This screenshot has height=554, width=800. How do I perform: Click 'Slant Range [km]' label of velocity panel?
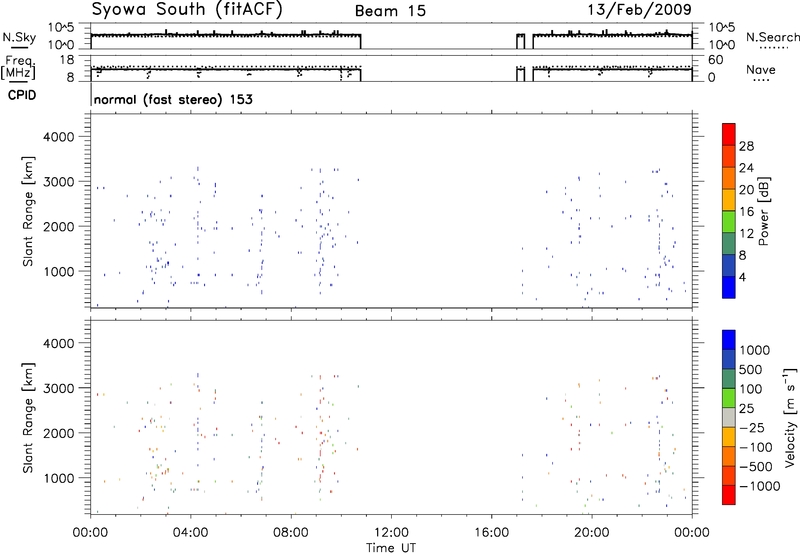[x=28, y=418]
